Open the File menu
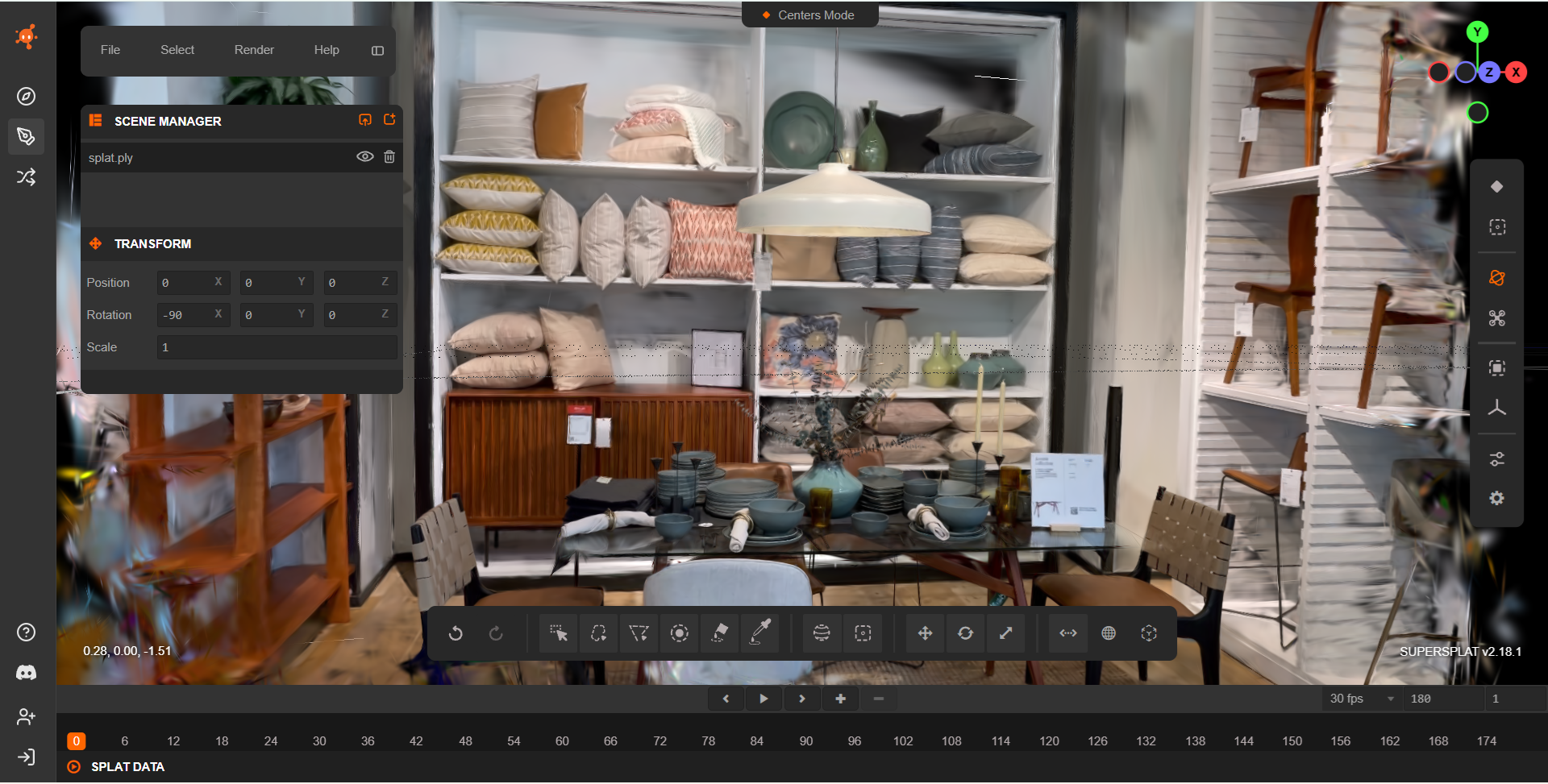Image resolution: width=1548 pixels, height=784 pixels. tap(110, 50)
